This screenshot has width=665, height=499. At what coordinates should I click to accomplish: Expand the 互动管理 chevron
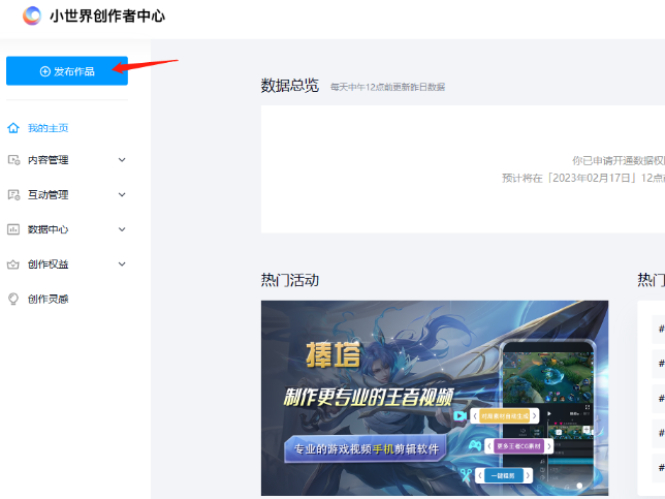[122, 195]
